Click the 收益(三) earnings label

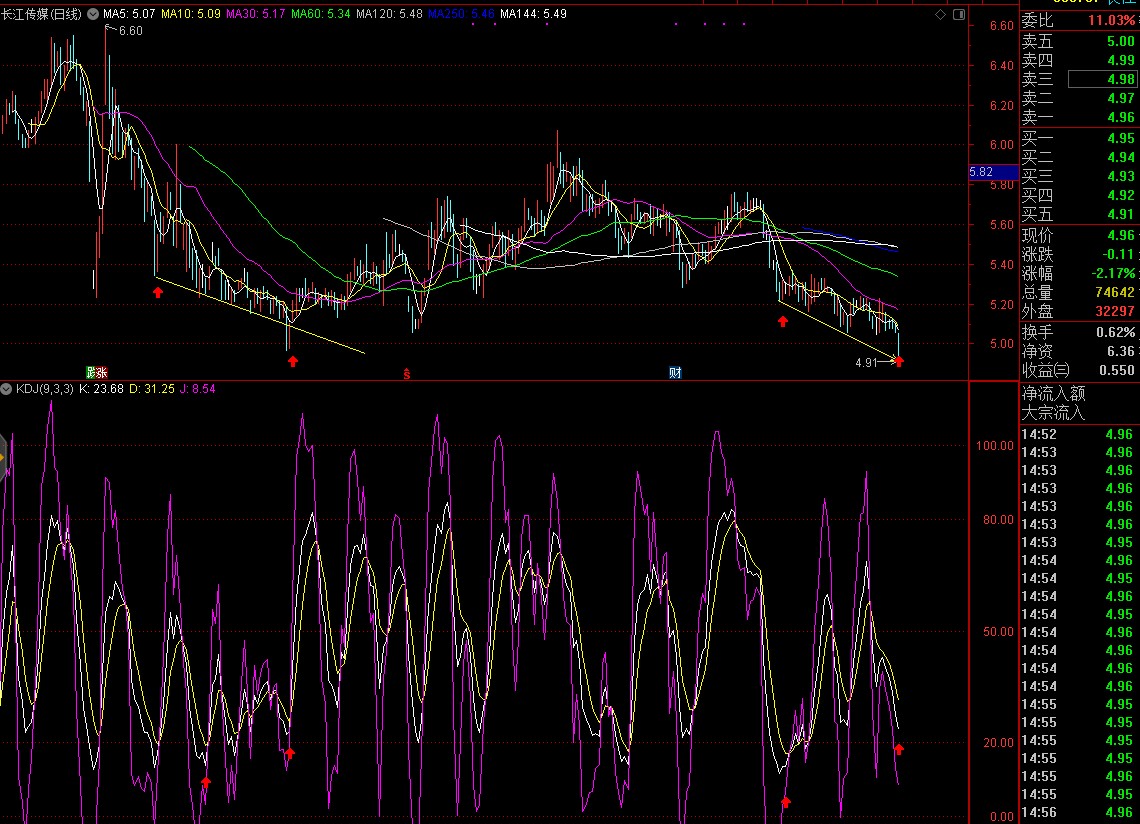(x=1046, y=369)
